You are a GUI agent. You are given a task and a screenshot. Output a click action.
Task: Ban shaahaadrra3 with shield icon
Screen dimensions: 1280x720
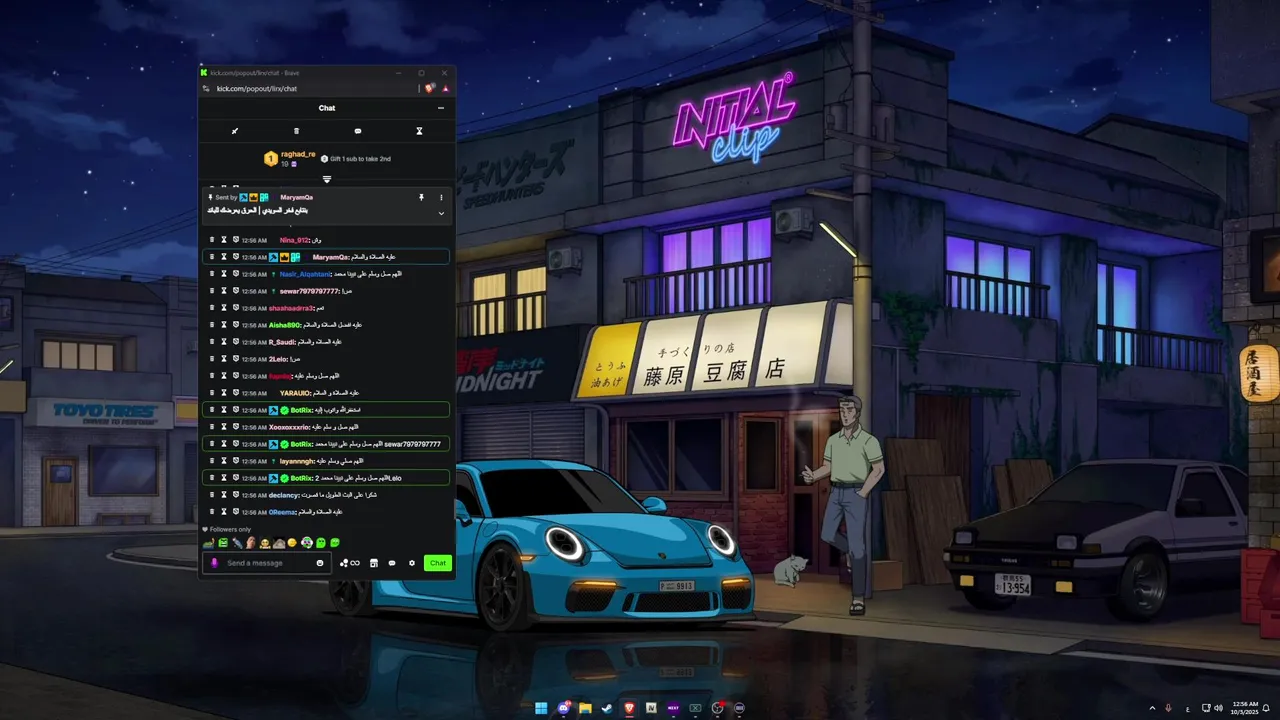pyautogui.click(x=236, y=308)
